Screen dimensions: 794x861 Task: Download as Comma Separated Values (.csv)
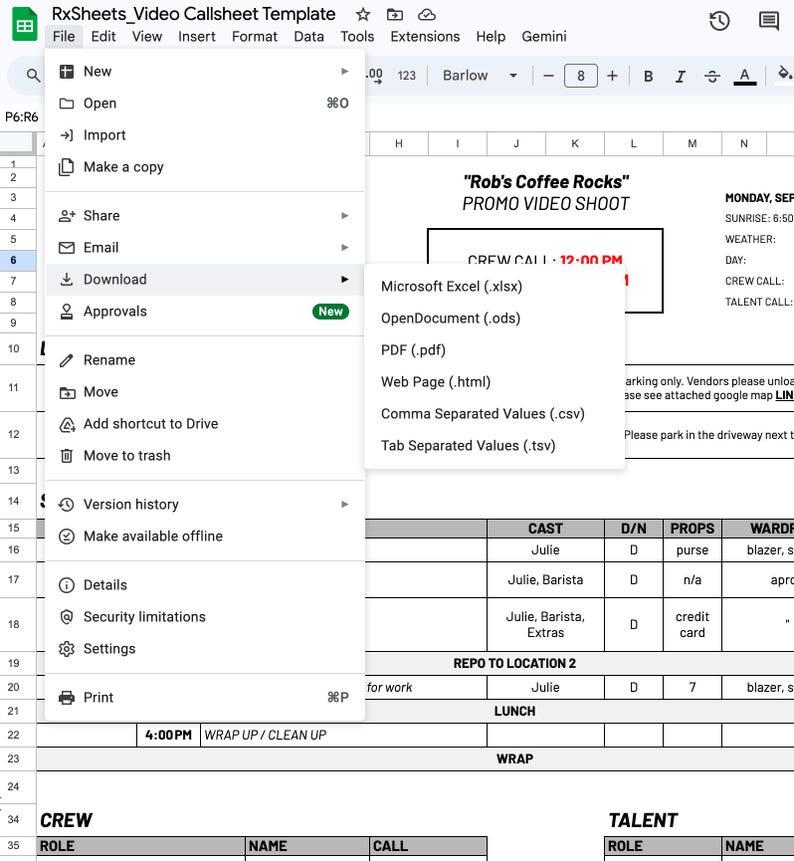pyautogui.click(x=494, y=413)
